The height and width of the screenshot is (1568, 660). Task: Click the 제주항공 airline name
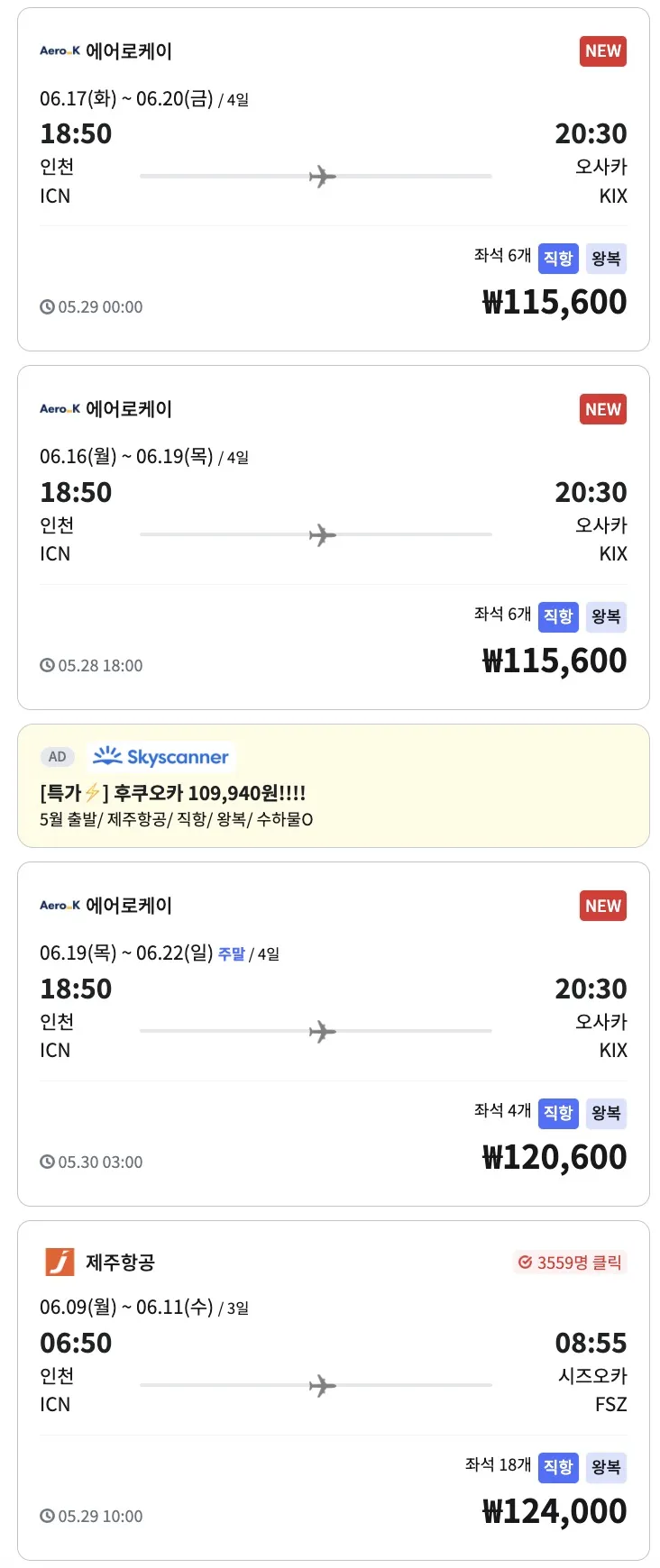[121, 1263]
